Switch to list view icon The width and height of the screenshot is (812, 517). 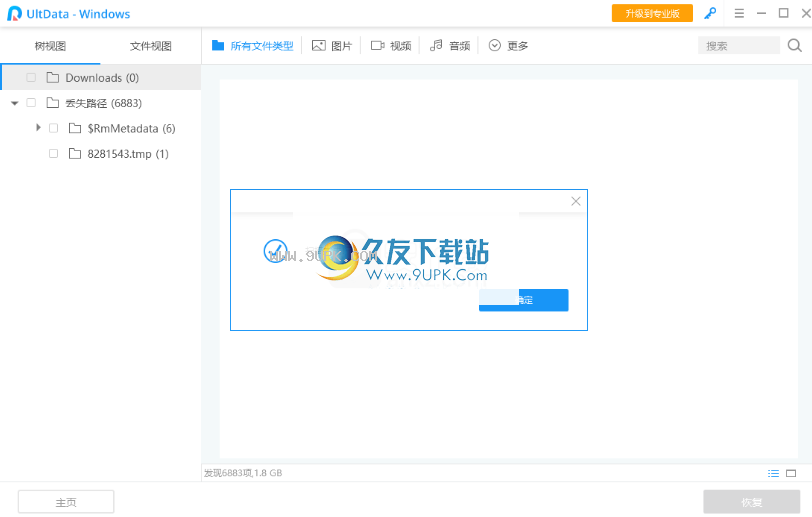click(x=773, y=473)
